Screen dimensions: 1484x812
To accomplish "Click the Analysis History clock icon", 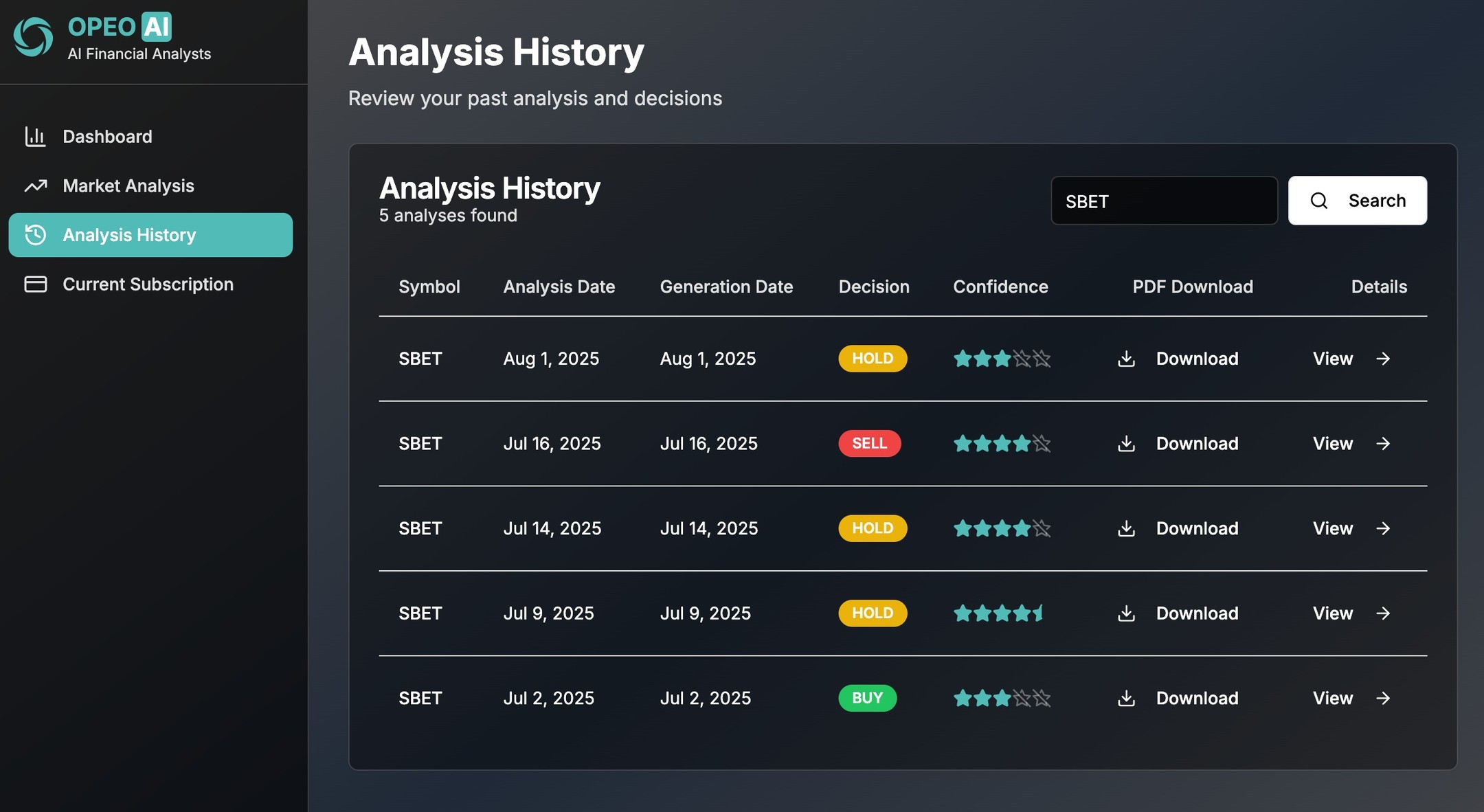I will [x=36, y=235].
